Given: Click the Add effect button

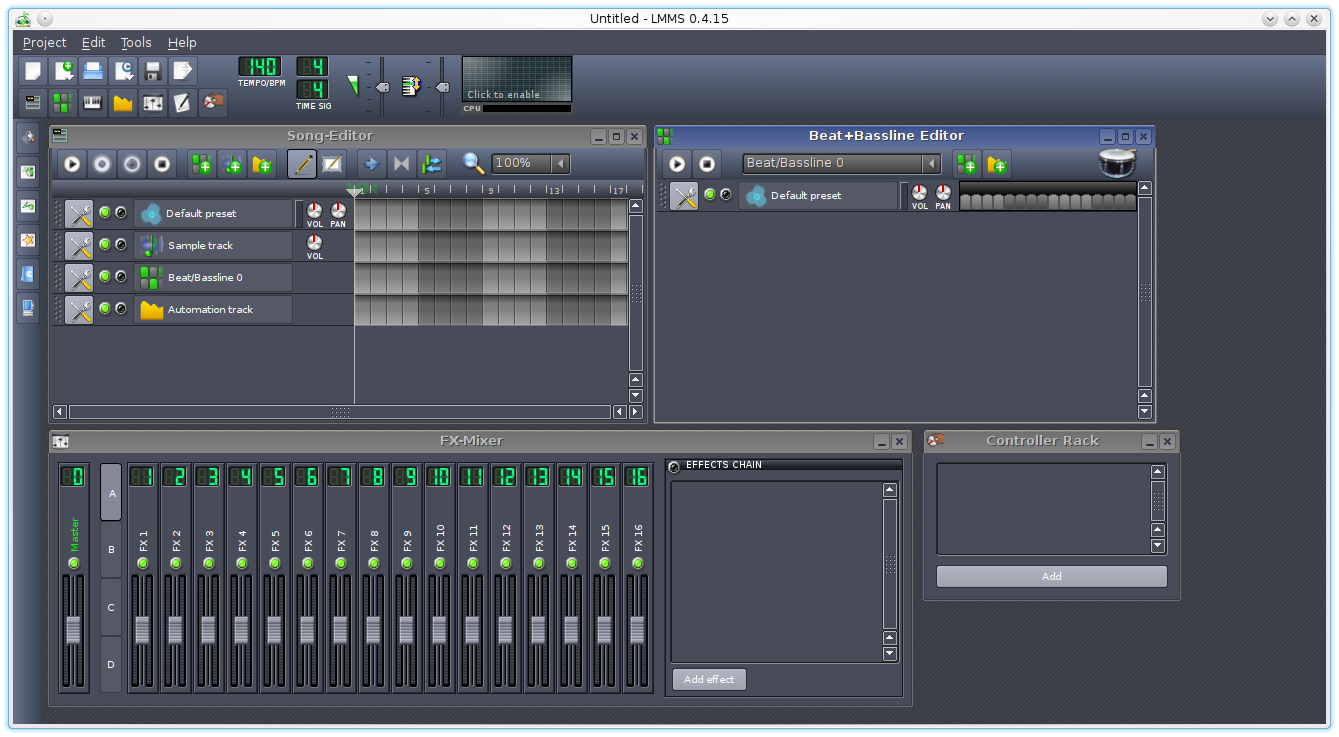Looking at the screenshot, I should (x=709, y=680).
